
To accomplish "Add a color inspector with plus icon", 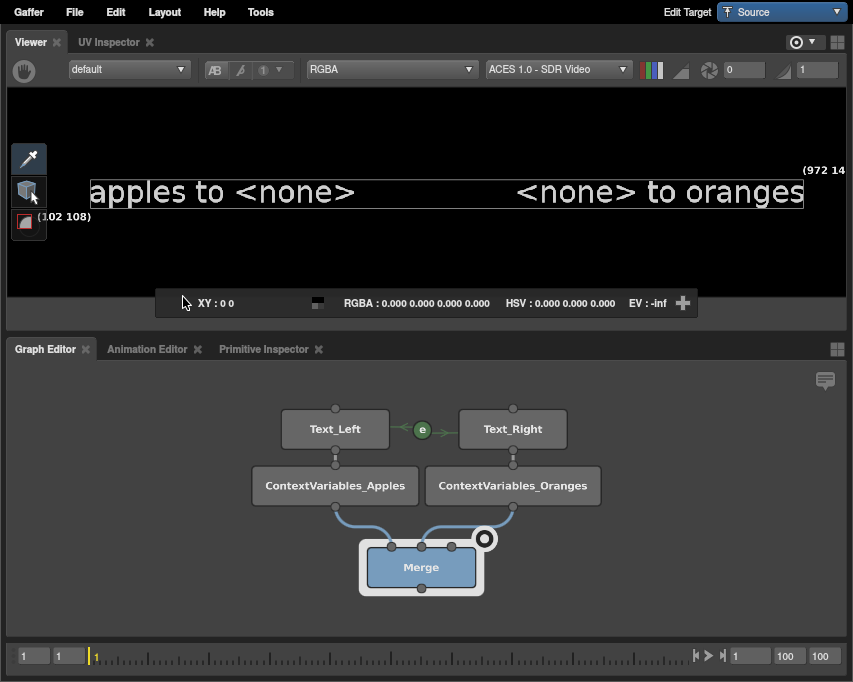I will [x=683, y=303].
